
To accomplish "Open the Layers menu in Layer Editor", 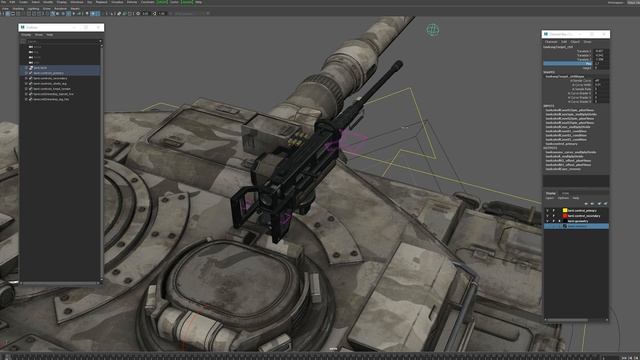I will click(x=550, y=198).
